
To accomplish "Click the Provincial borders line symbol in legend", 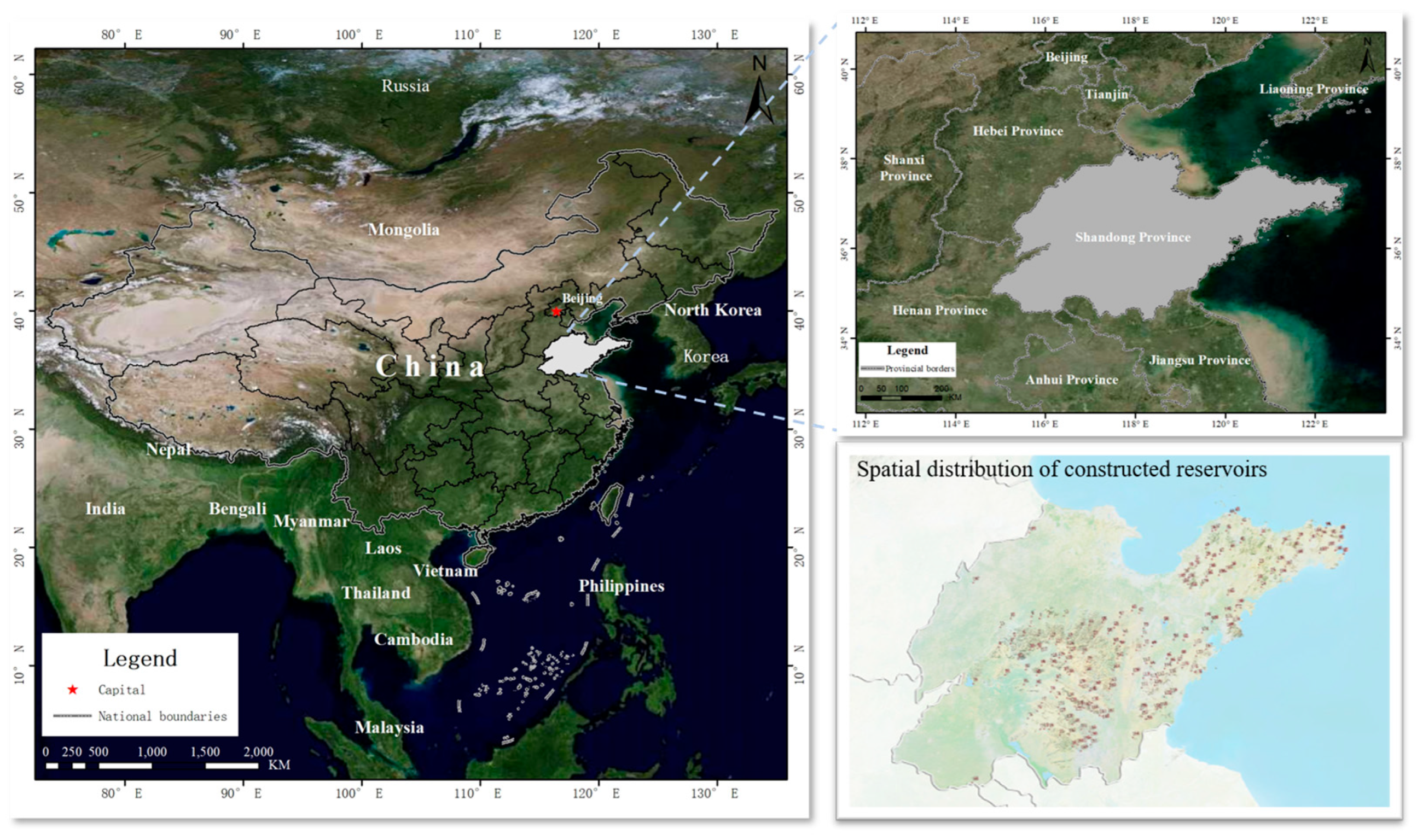I will pos(872,369).
